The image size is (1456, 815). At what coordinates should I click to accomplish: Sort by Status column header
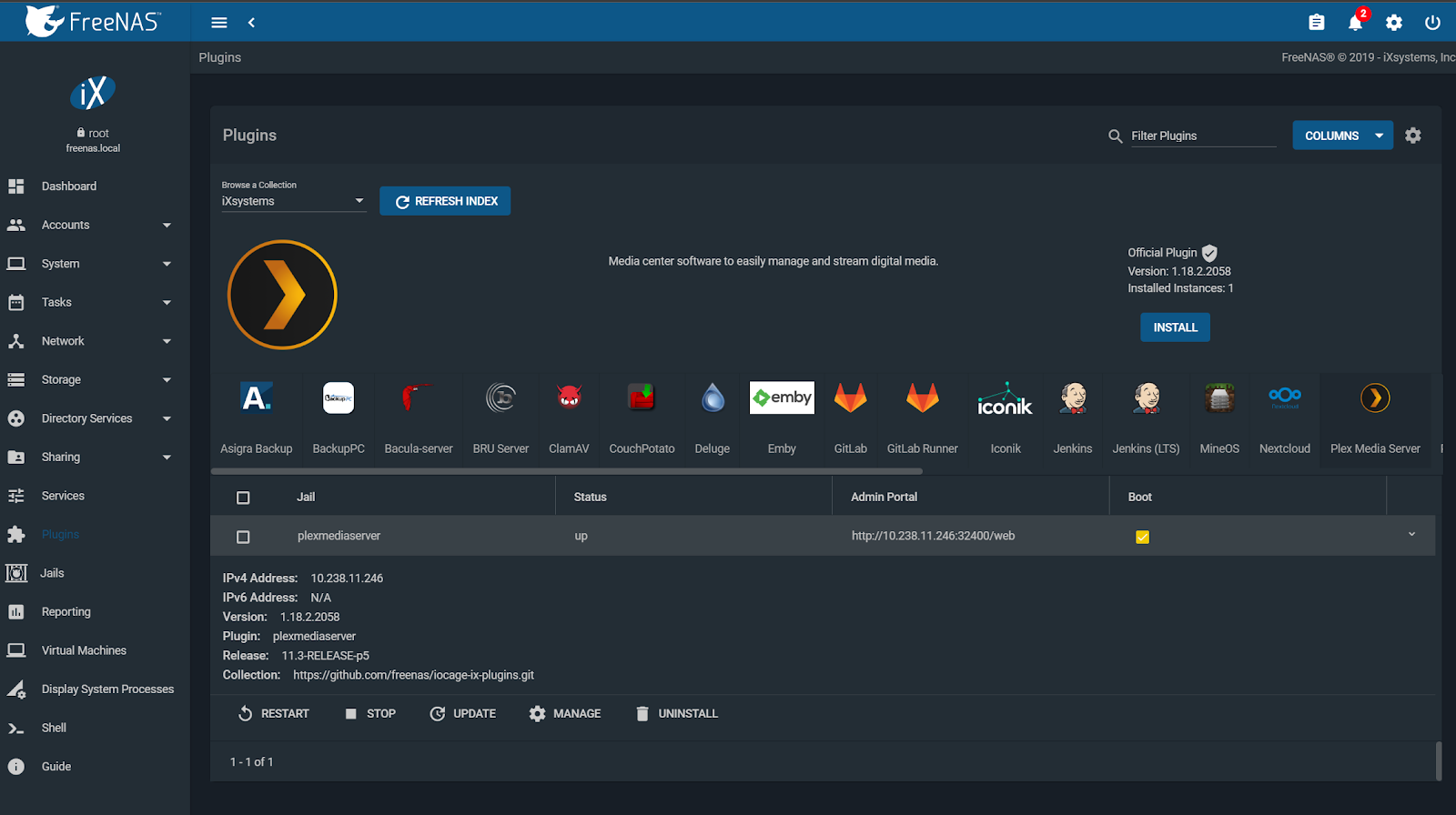(590, 497)
